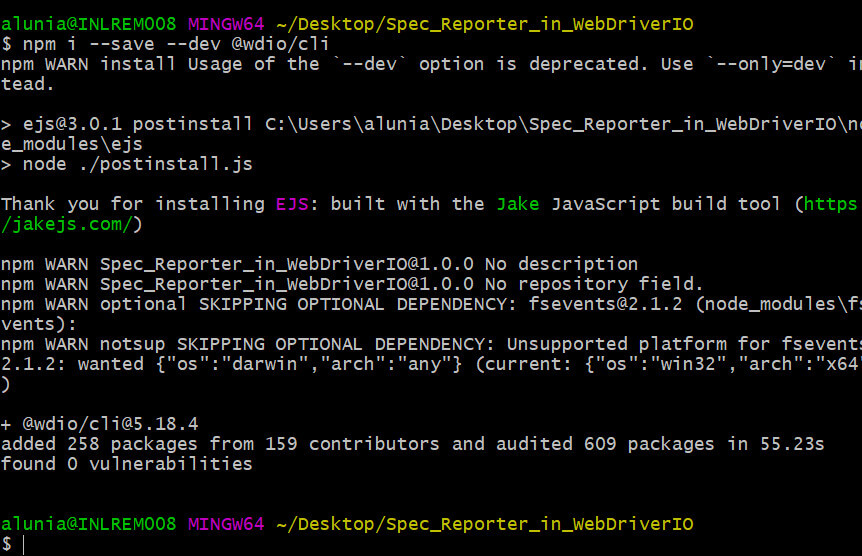Click the 'fsevents@2.1.2' dependency text
The width and height of the screenshot is (862, 556).
(x=605, y=304)
